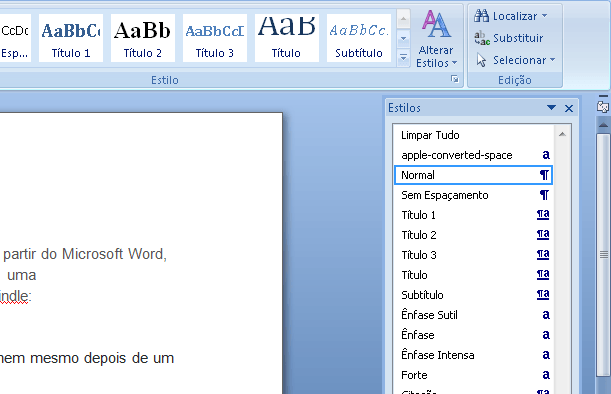Click character style icon beside Ênfase Intensa
The width and height of the screenshot is (611, 394).
tap(546, 355)
